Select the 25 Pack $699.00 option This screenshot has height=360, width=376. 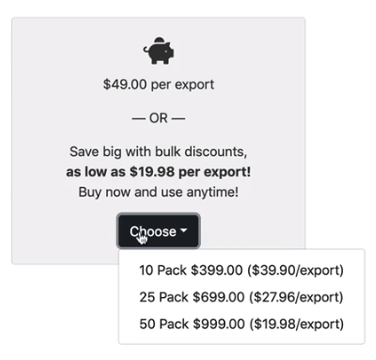(241, 297)
